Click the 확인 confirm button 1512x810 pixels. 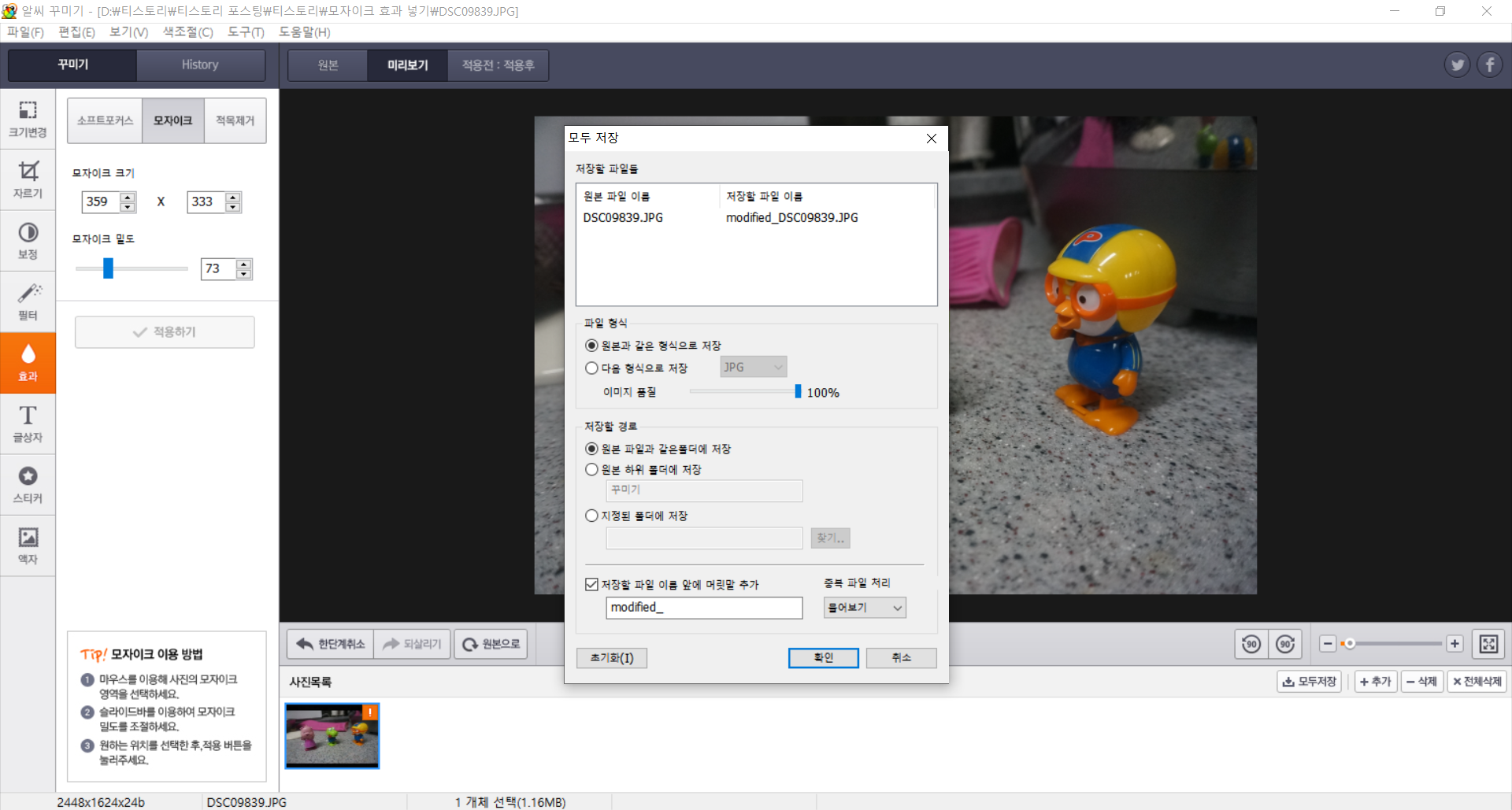tap(823, 658)
